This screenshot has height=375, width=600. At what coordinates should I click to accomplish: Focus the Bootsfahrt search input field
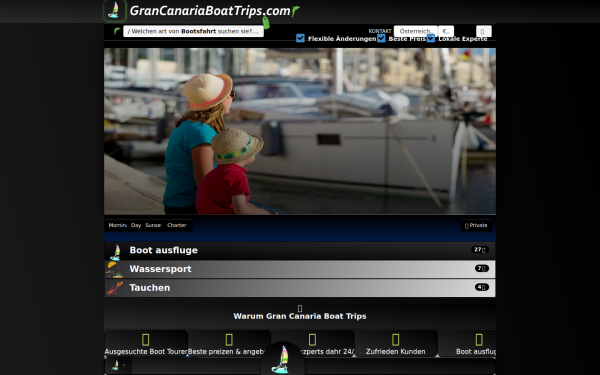(x=193, y=31)
